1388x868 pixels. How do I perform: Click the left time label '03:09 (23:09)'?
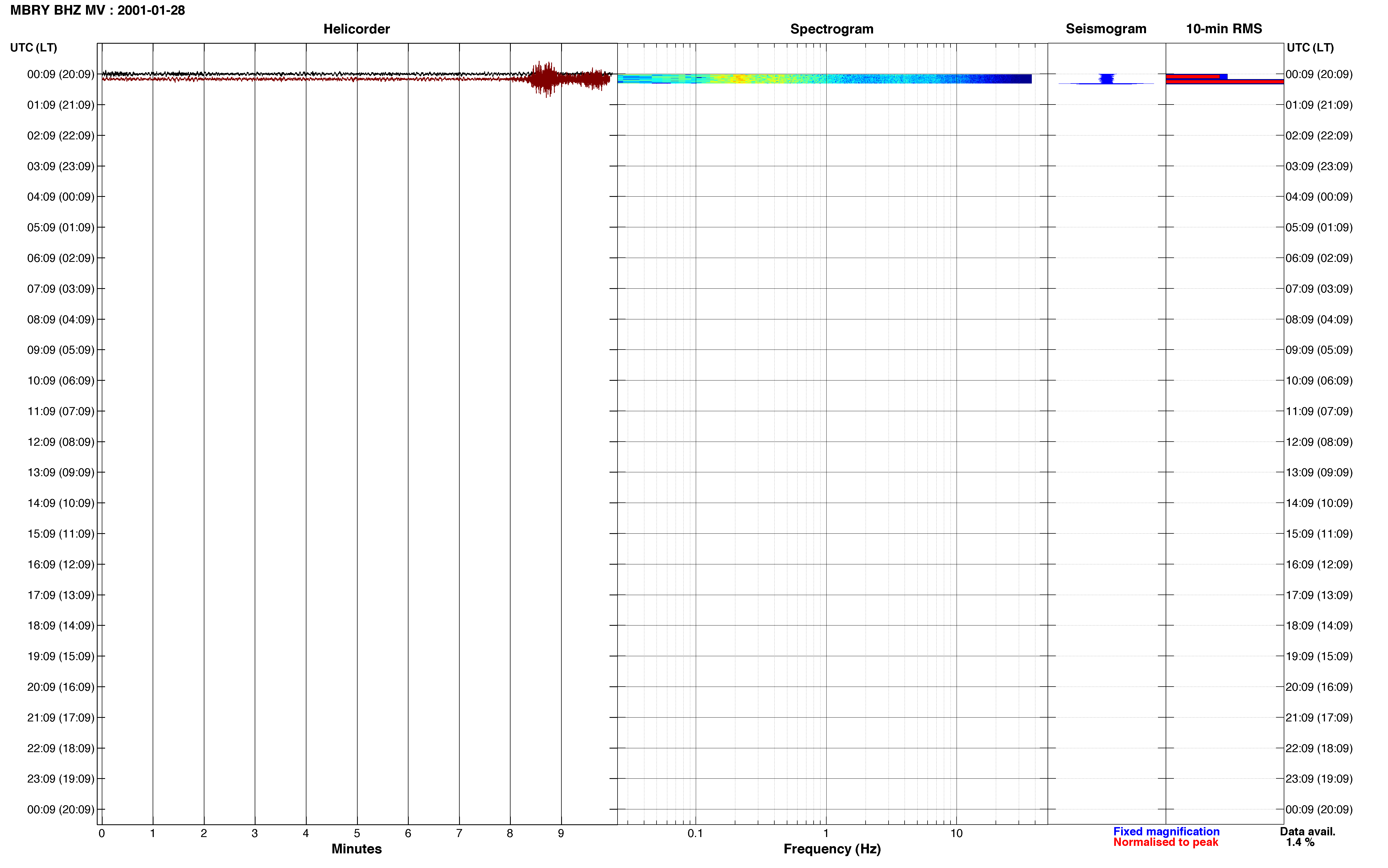coord(61,166)
